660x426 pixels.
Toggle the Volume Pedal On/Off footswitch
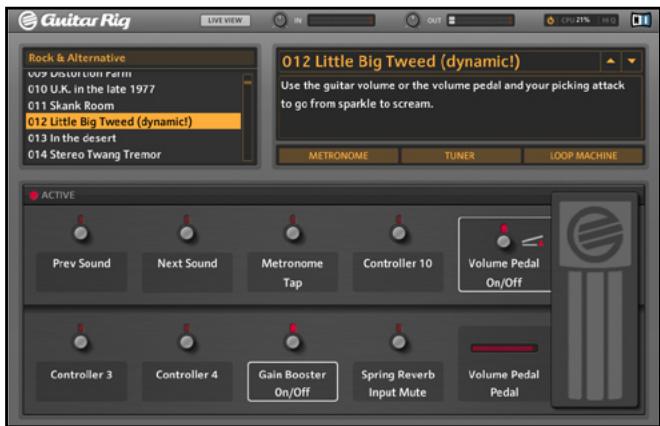(503, 241)
